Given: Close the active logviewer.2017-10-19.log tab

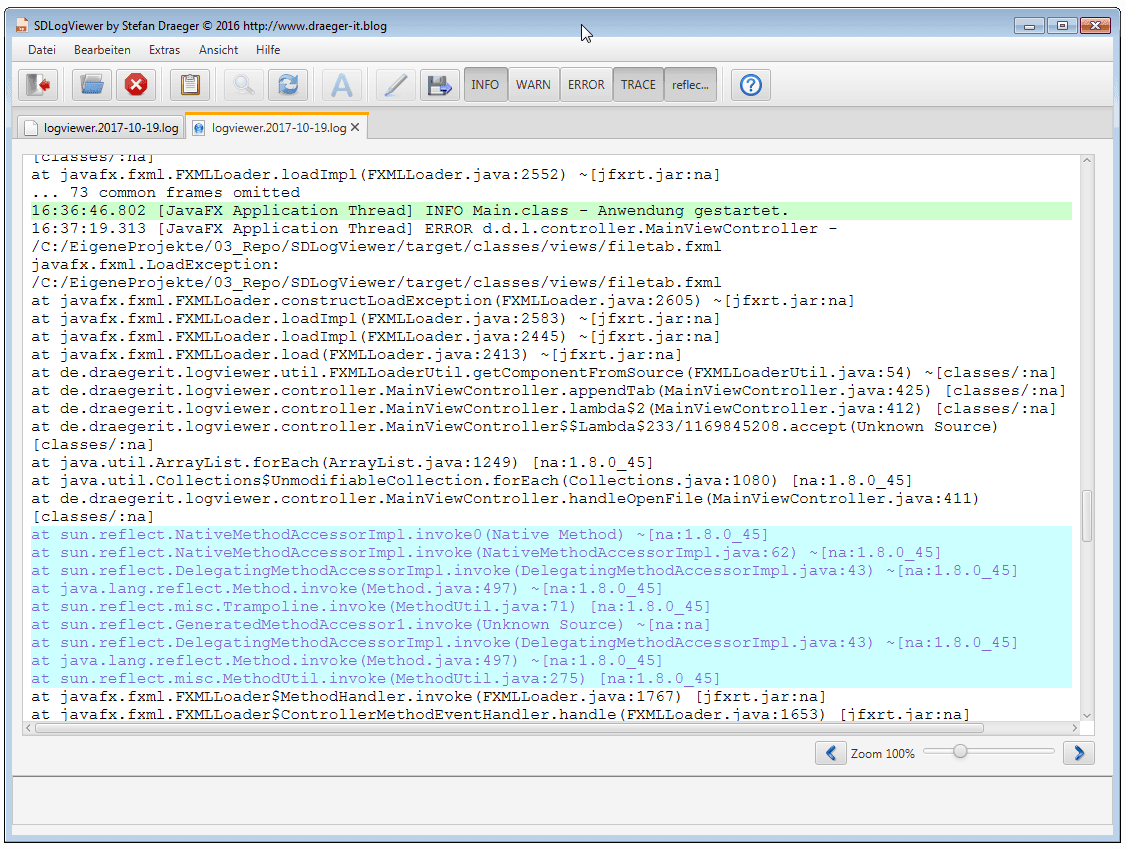Looking at the screenshot, I should pos(354,128).
